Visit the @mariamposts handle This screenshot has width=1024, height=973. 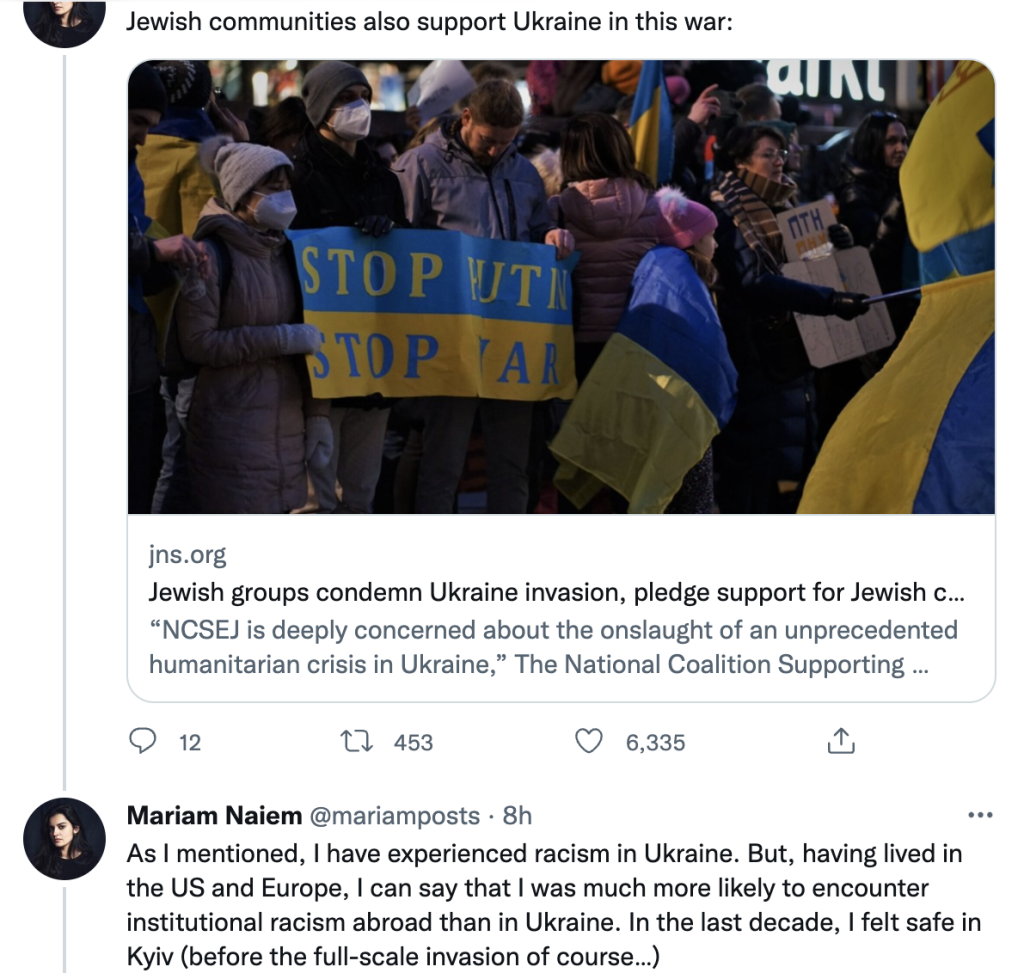(x=394, y=816)
